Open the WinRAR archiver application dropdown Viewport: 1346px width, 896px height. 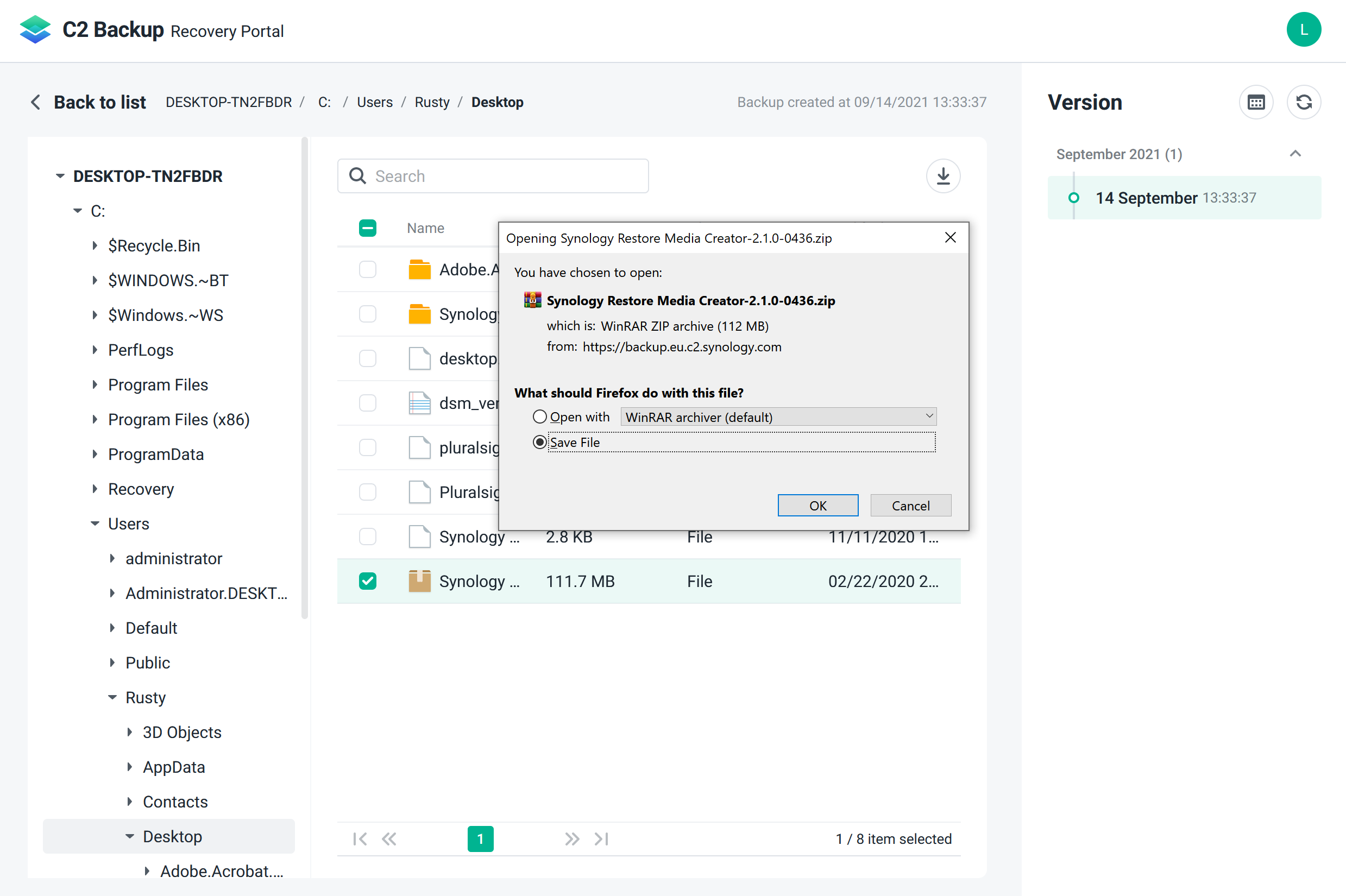pyautogui.click(x=778, y=417)
